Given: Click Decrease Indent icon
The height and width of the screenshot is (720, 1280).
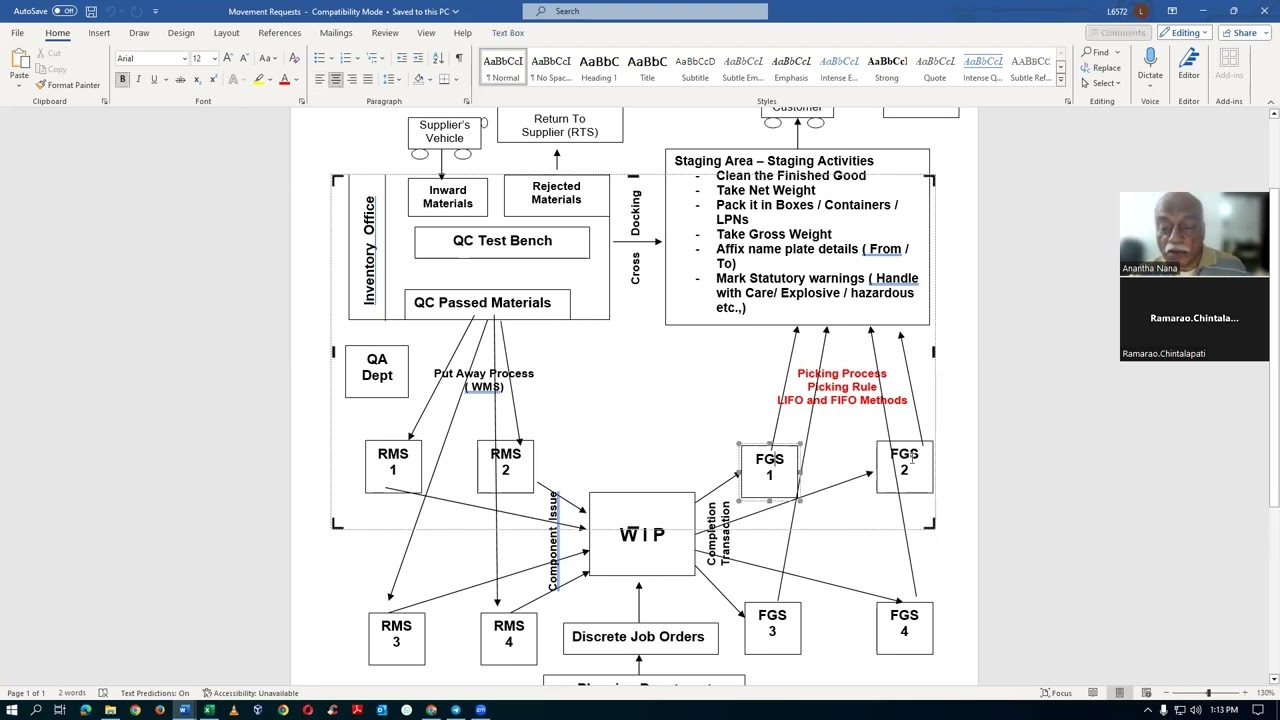Looking at the screenshot, I should (401, 58).
